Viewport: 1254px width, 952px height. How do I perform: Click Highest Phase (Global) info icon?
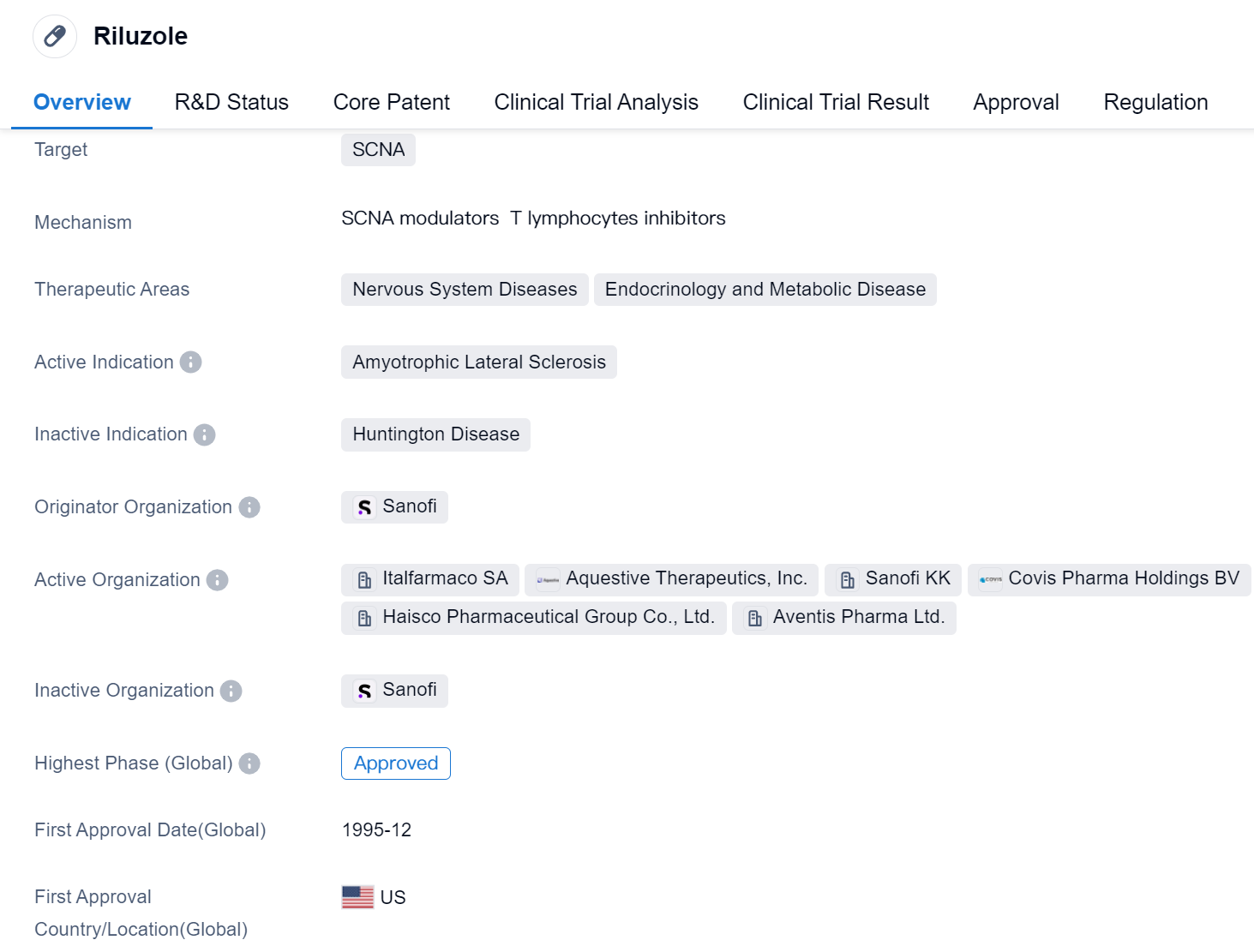[249, 763]
